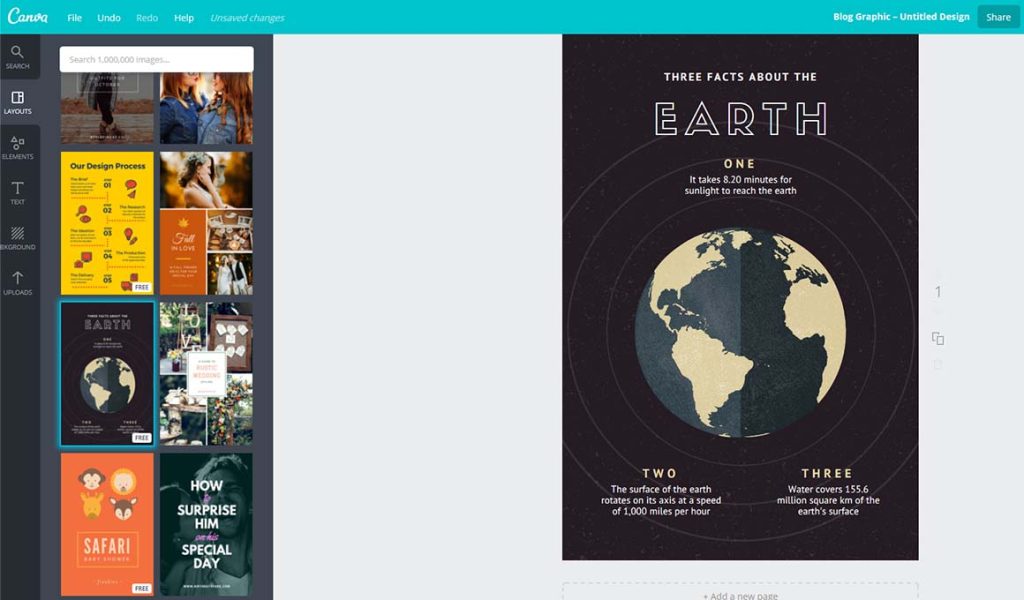Viewport: 1024px width, 600px height.
Task: Click the design title Blog Graphic – Untitled Design
Action: (x=901, y=17)
